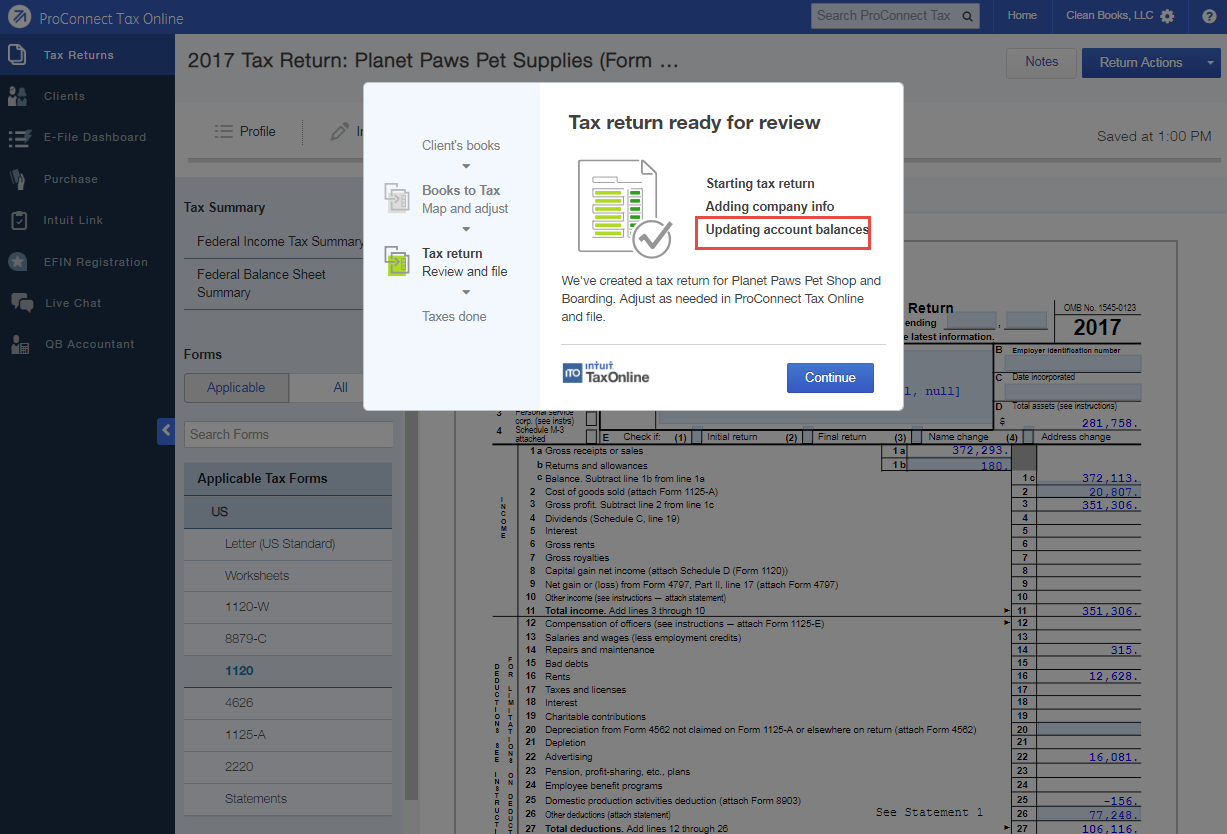Image resolution: width=1227 pixels, height=834 pixels.
Task: Select Letter (US Standard) form
Action: [x=288, y=544]
